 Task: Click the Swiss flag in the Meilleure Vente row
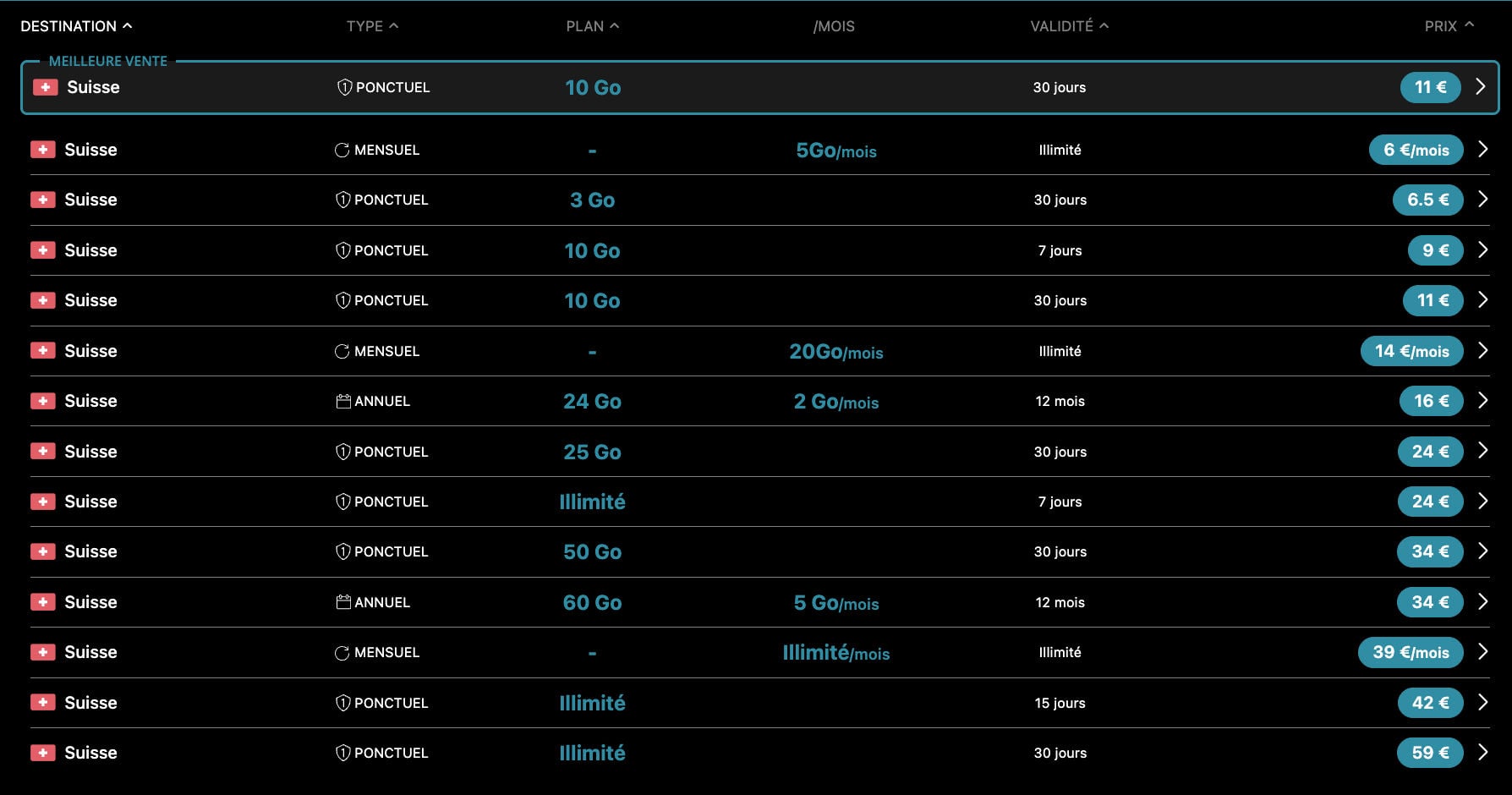tap(45, 87)
